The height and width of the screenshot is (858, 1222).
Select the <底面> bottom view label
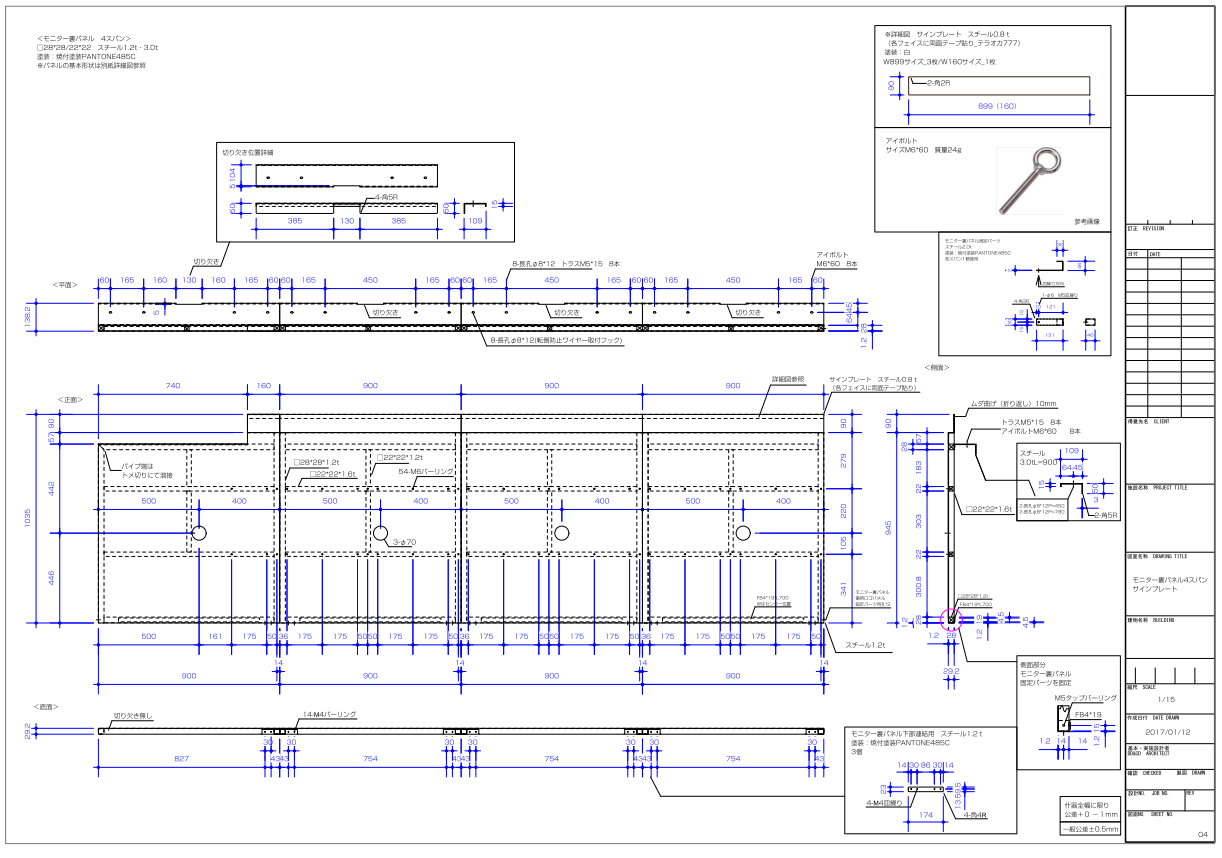[x=45, y=706]
